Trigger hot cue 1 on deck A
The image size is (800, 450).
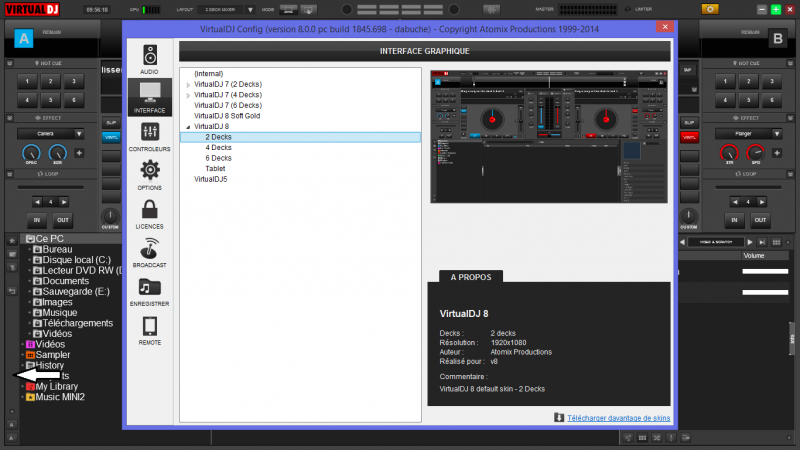pyautogui.click(x=27, y=81)
